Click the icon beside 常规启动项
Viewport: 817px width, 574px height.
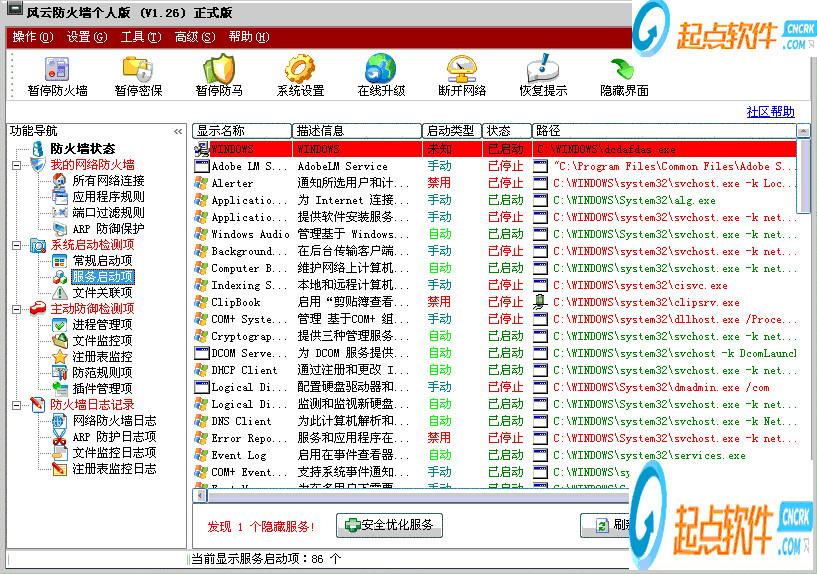(59, 261)
